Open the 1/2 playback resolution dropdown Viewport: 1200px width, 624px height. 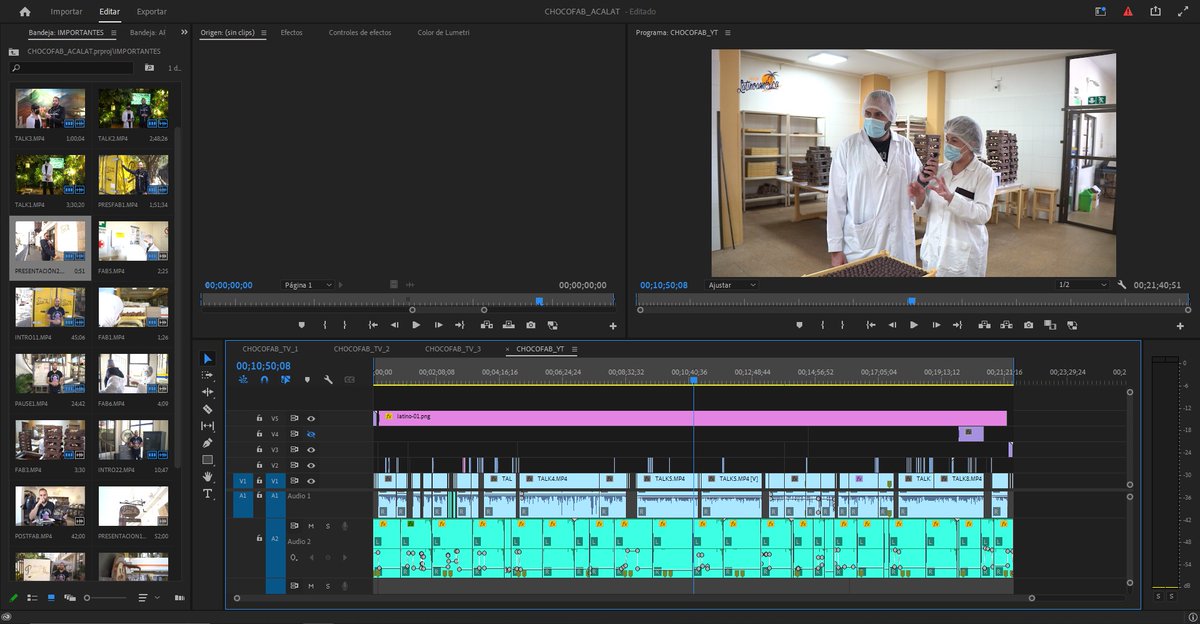1082,285
